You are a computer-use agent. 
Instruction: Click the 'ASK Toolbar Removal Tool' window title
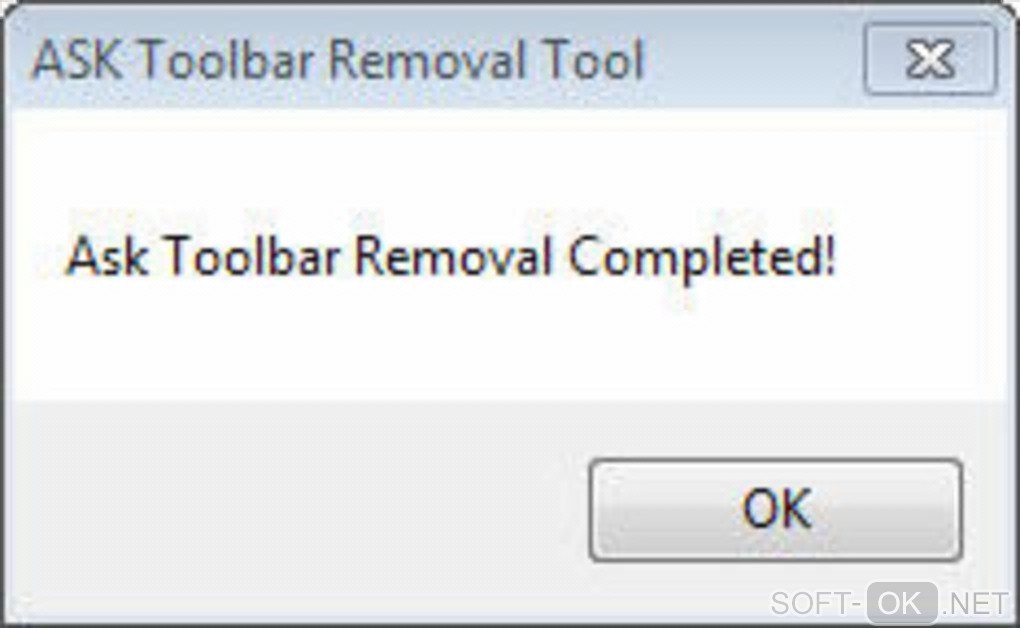tap(338, 60)
